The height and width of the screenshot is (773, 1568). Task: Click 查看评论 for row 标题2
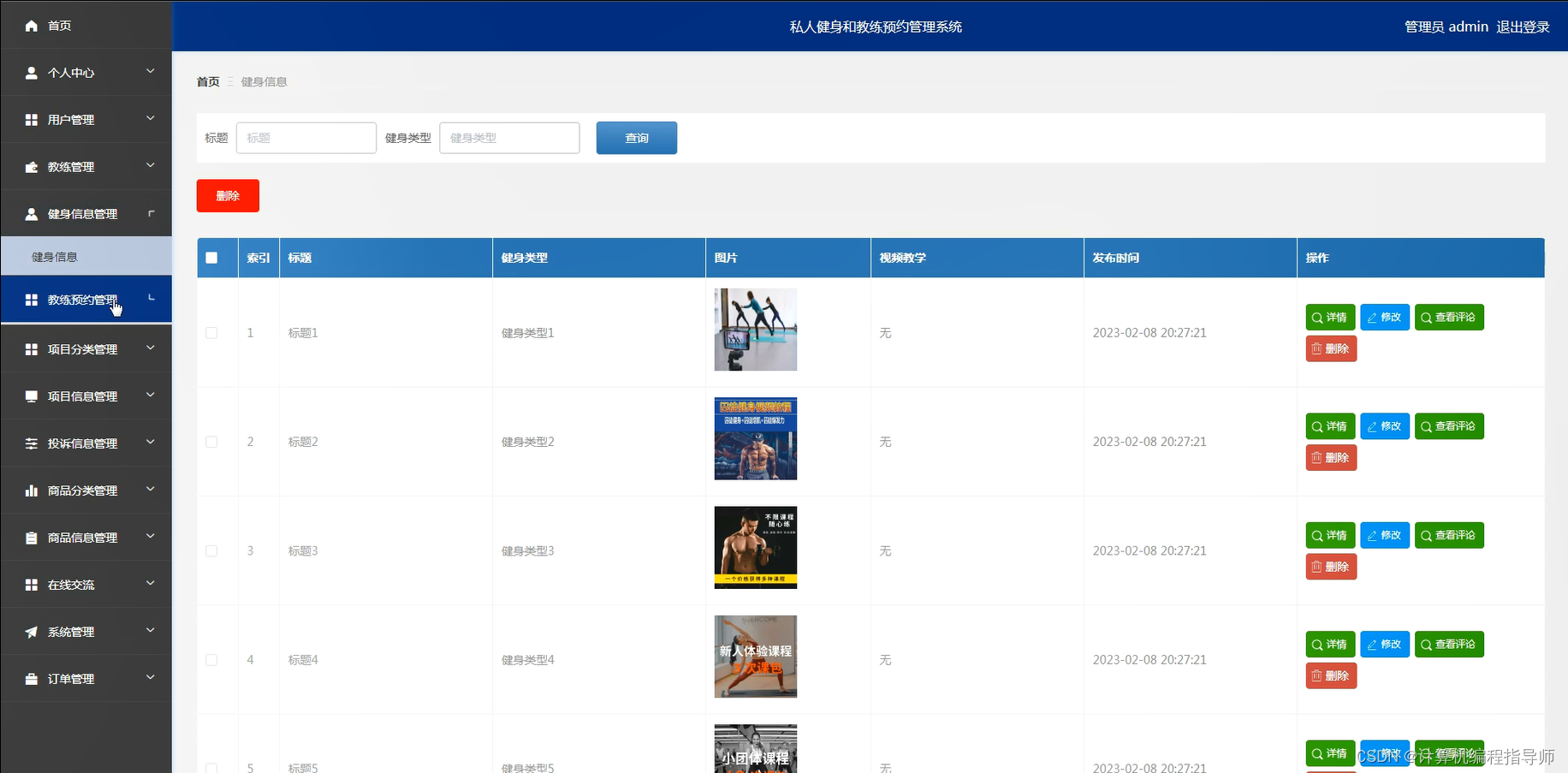click(1449, 426)
